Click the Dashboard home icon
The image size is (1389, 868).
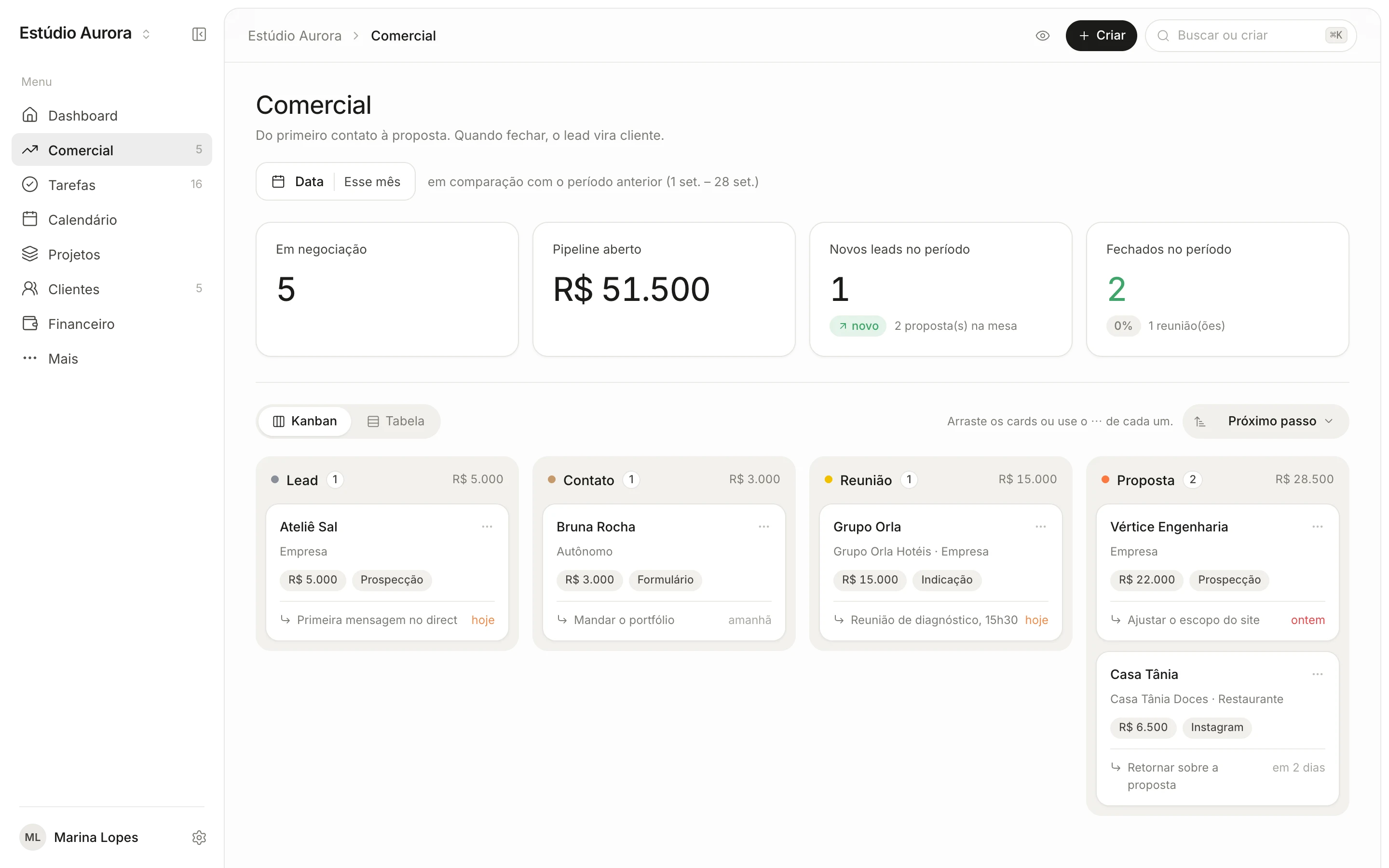[30, 115]
